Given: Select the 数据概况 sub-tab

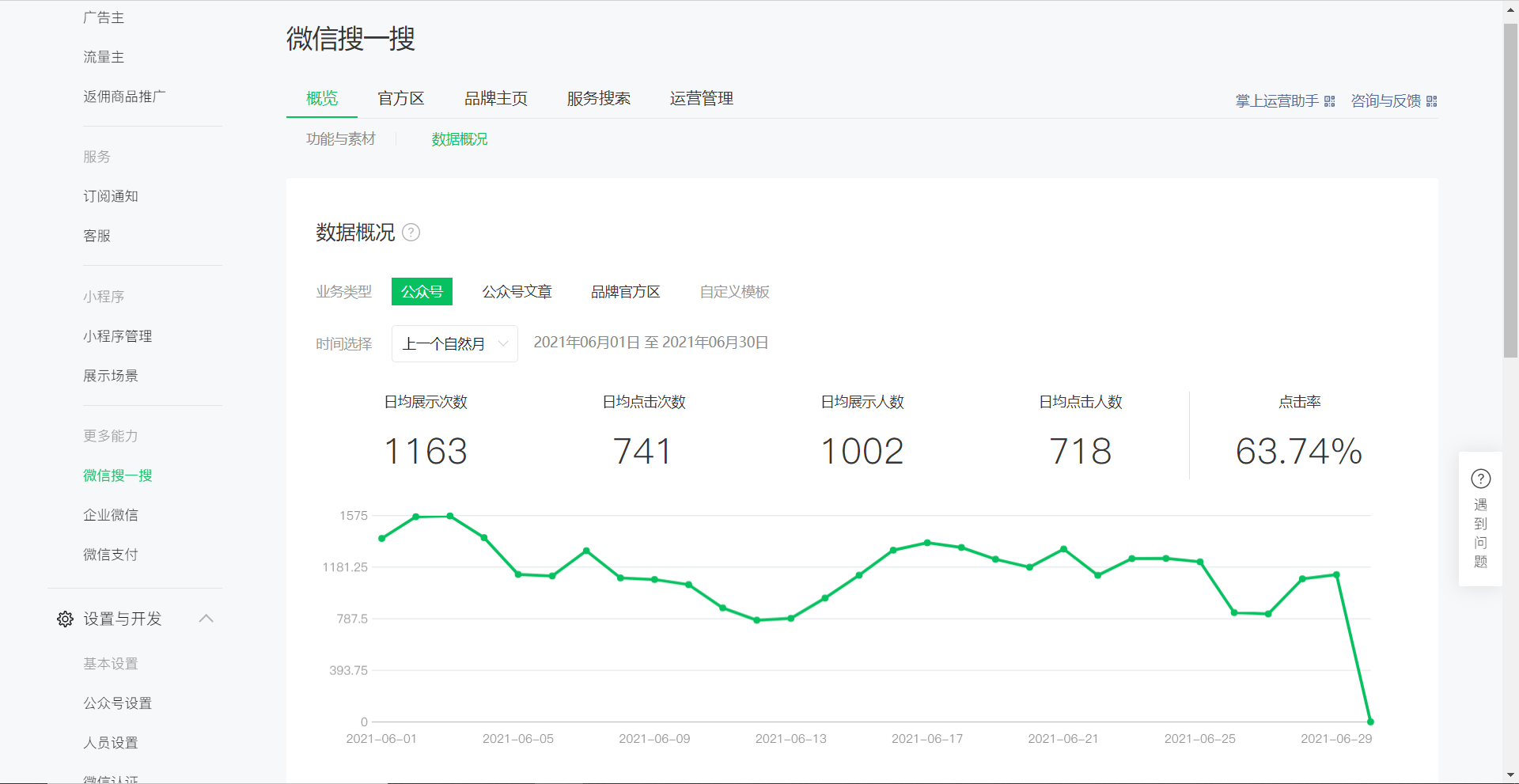Looking at the screenshot, I should pos(460,139).
